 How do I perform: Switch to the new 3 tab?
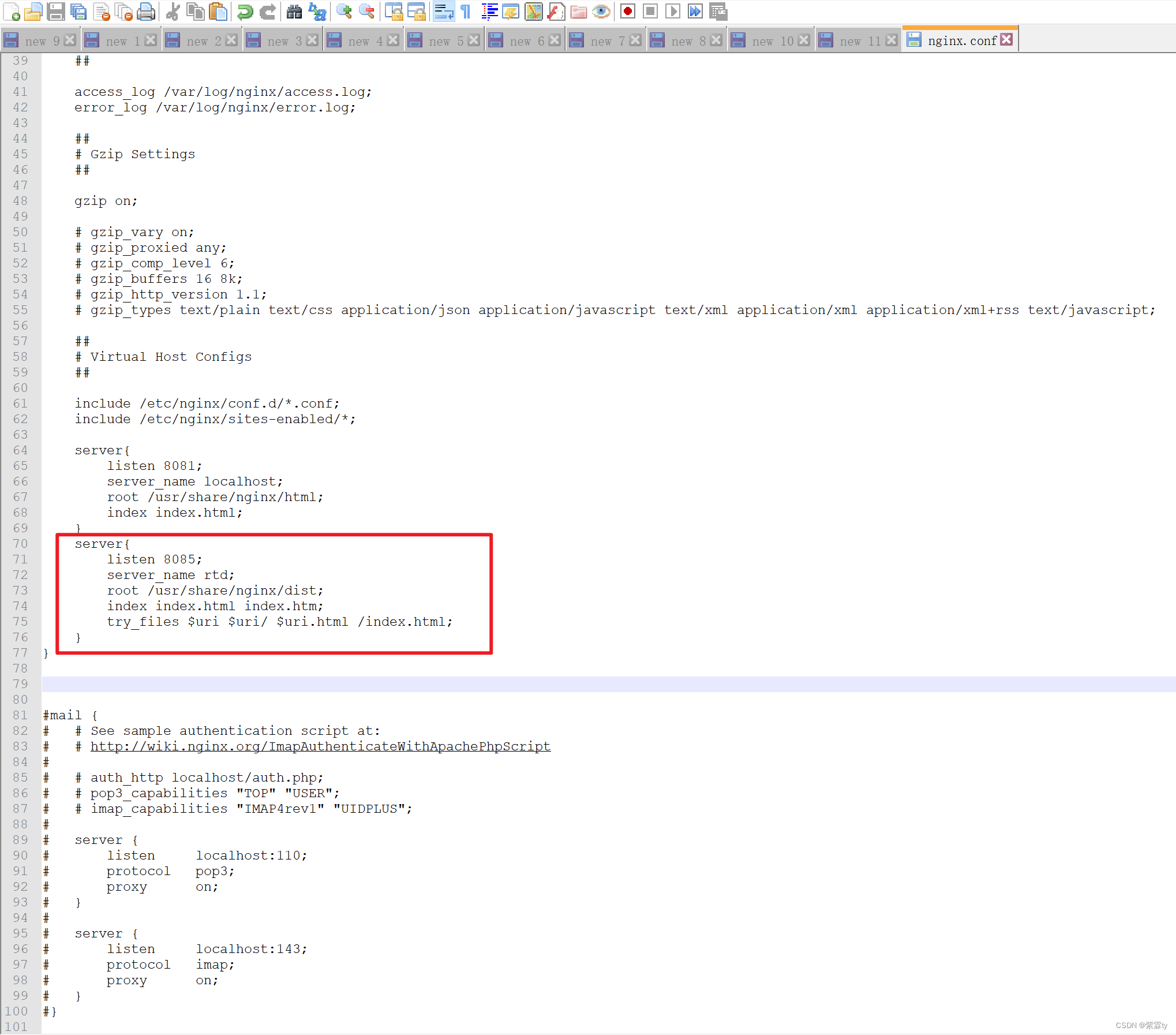pyautogui.click(x=283, y=41)
